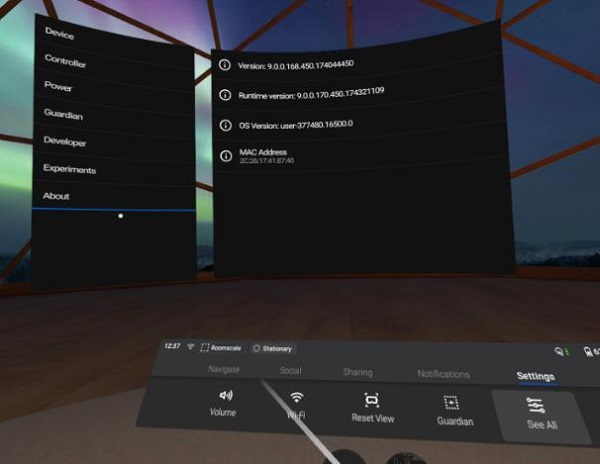Click info icon next to OS Version

(x=225, y=124)
